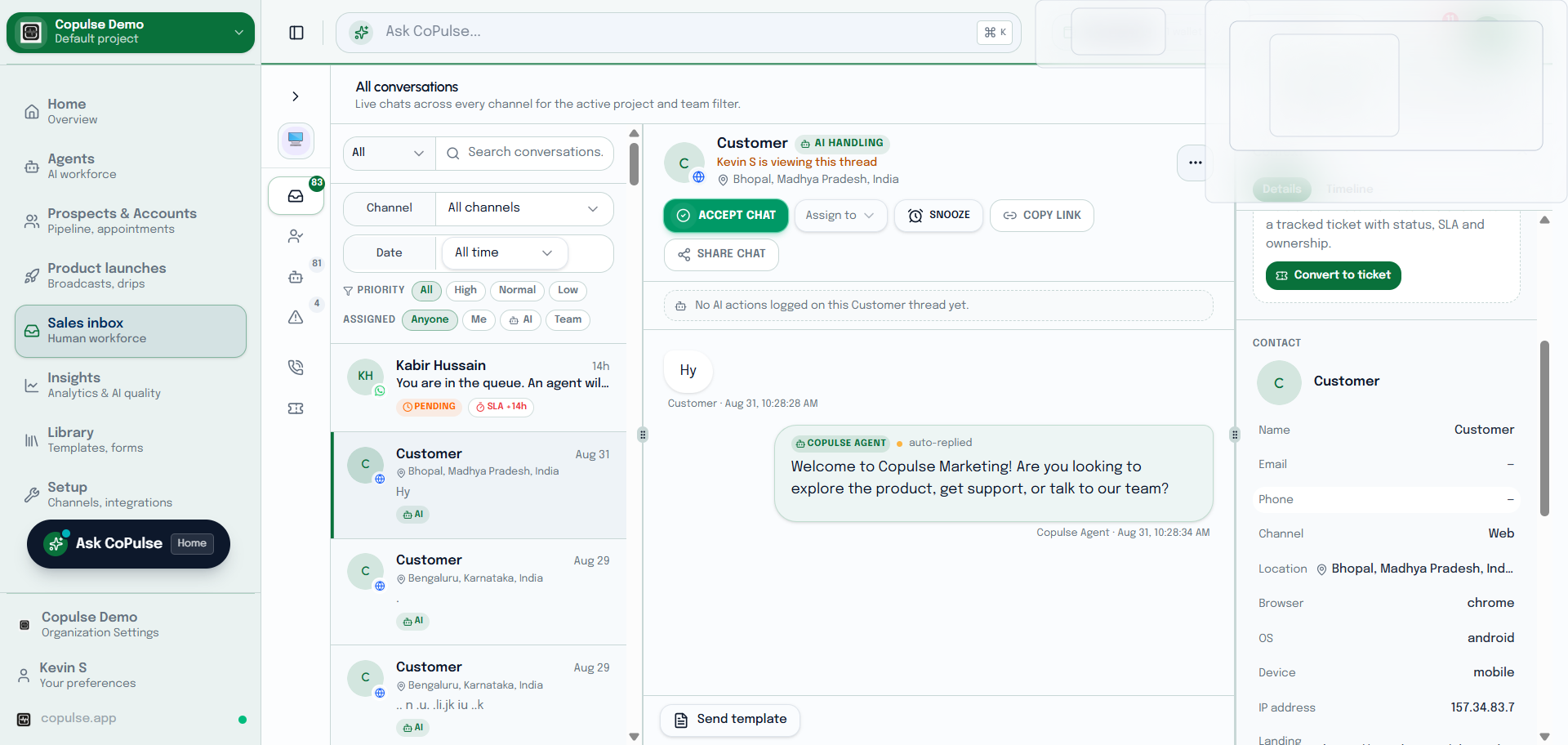The image size is (1568, 745).
Task: Filter assigned conversations to Me
Action: 479,320
